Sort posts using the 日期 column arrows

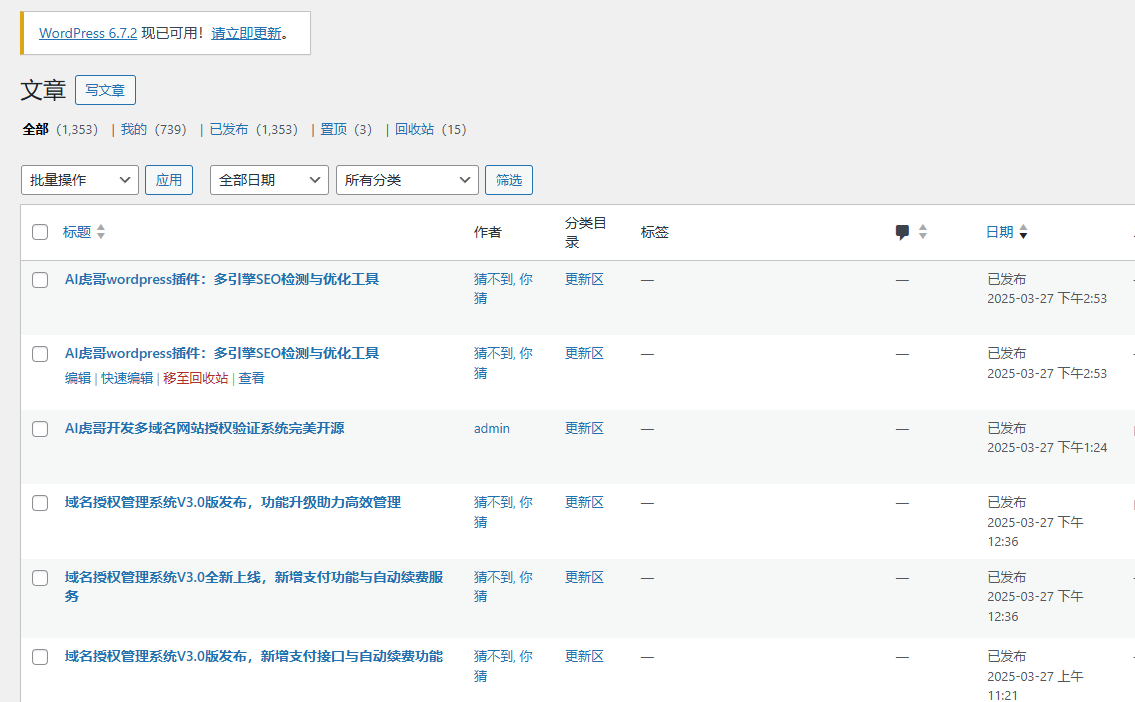pos(1024,231)
